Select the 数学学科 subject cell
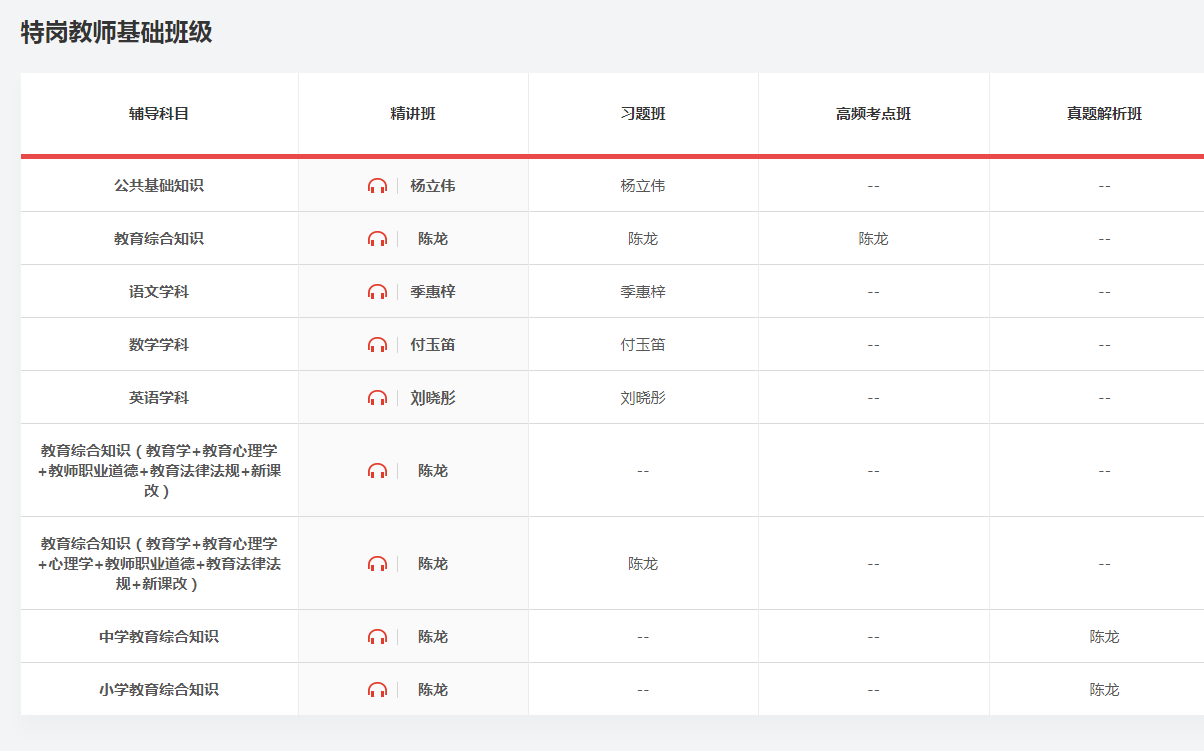Screen dimensions: 1204x751 pyautogui.click(x=159, y=345)
